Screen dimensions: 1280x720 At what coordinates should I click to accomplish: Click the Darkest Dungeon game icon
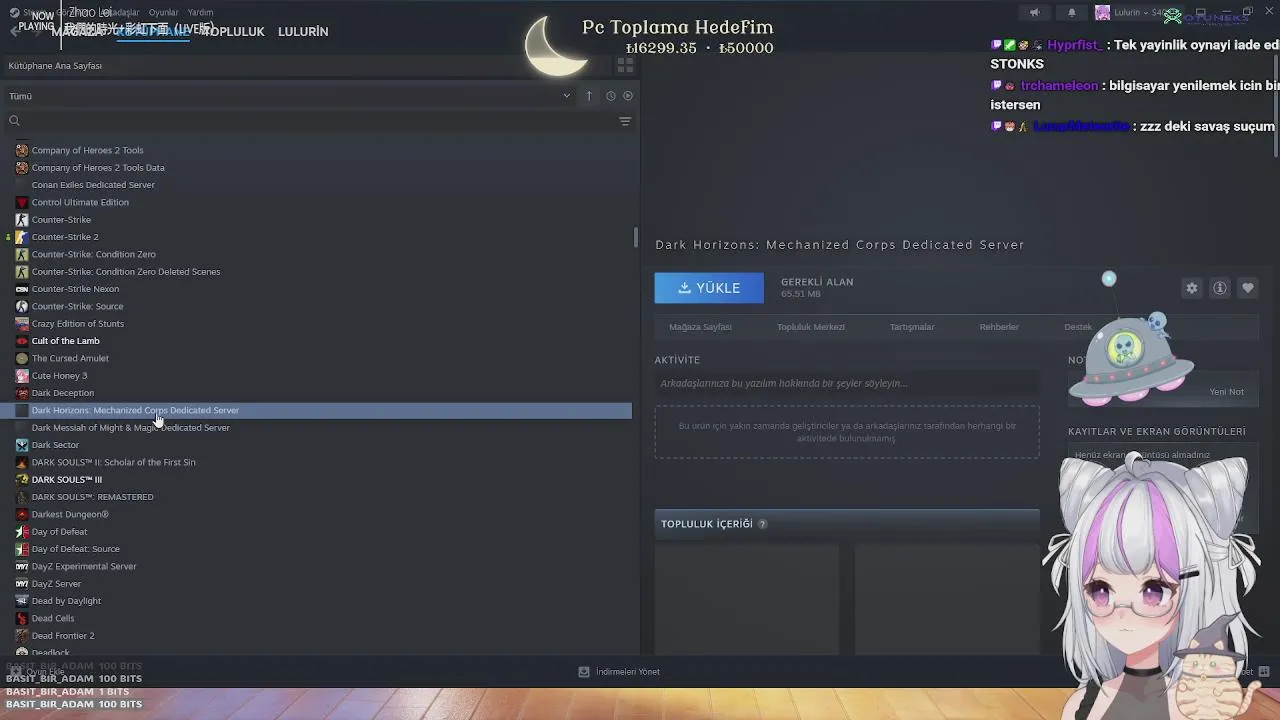(22, 514)
